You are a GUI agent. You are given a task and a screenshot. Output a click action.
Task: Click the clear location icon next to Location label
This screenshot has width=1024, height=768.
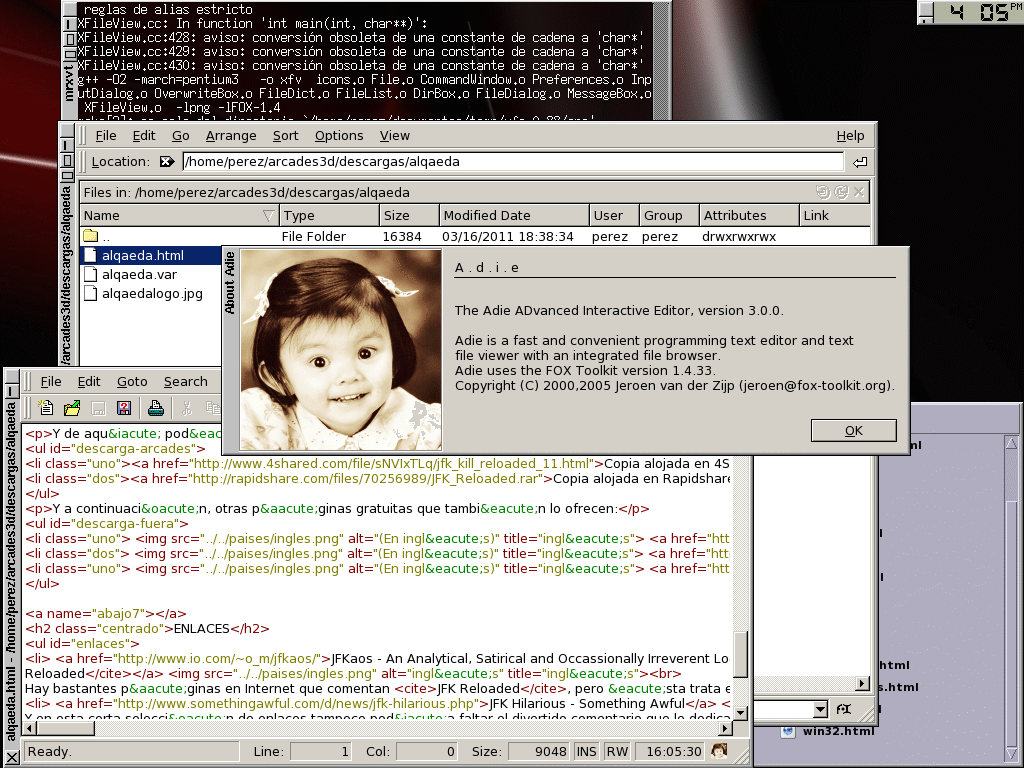(167, 161)
